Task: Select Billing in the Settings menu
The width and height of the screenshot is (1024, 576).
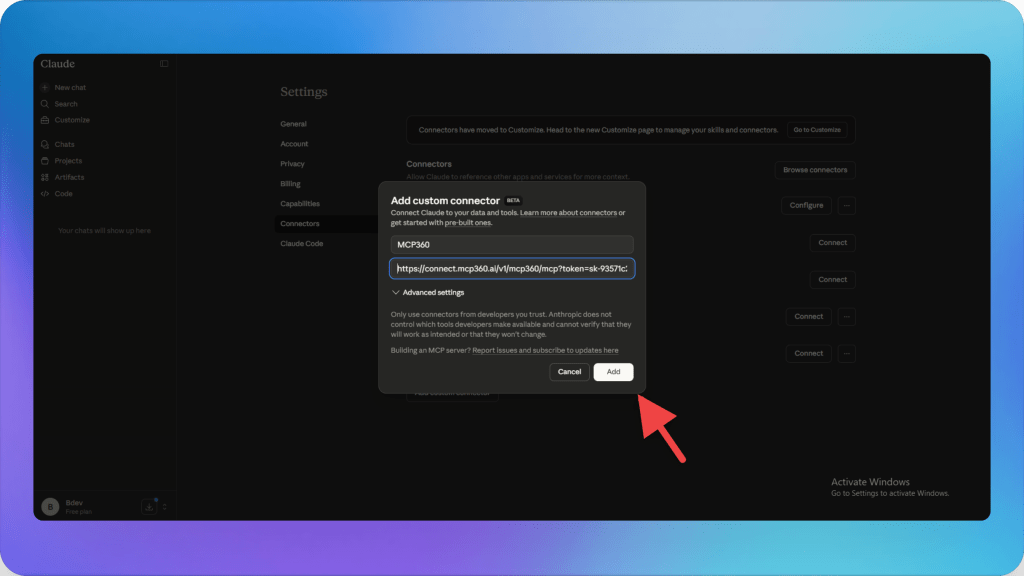Action: click(290, 184)
